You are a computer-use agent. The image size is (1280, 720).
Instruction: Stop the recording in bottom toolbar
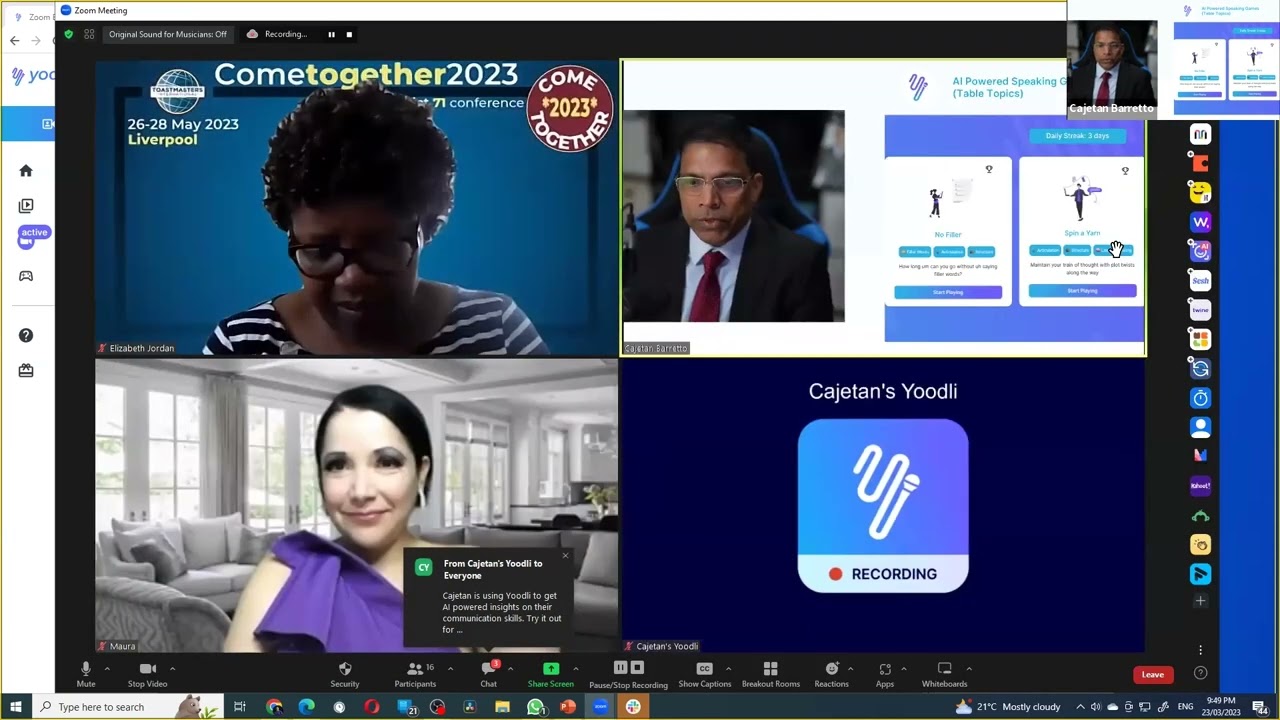pyautogui.click(x=638, y=667)
